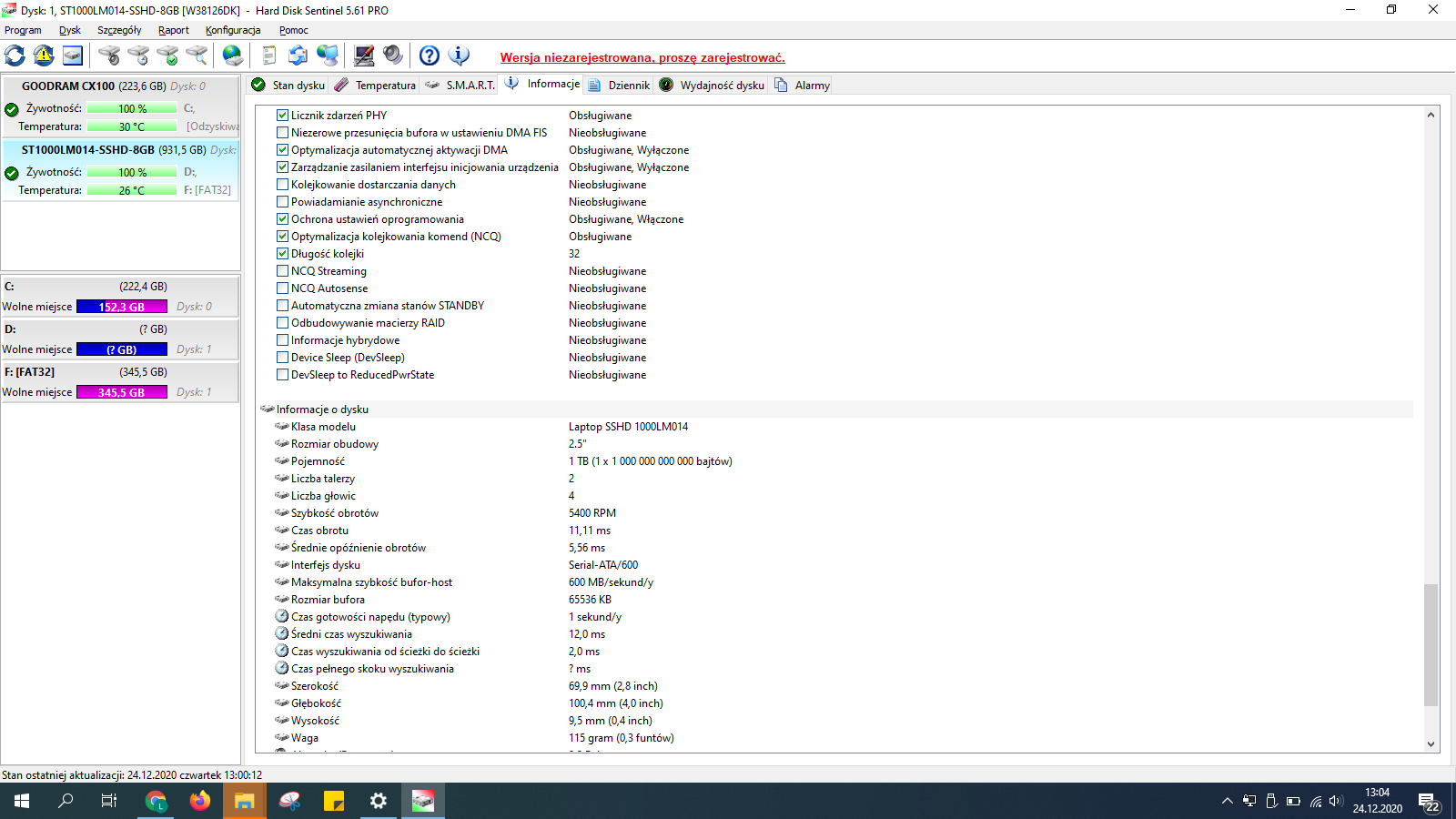Click the disk with green checkmark icon

click(167, 56)
